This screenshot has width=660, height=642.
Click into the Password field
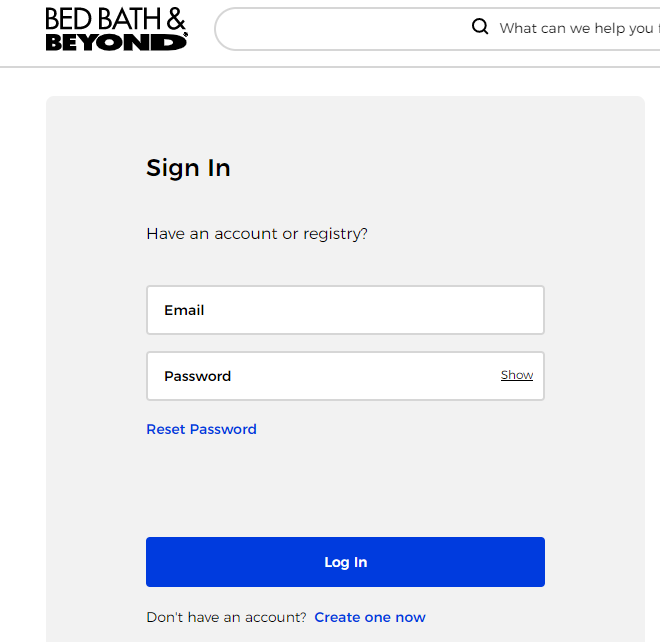(x=320, y=376)
